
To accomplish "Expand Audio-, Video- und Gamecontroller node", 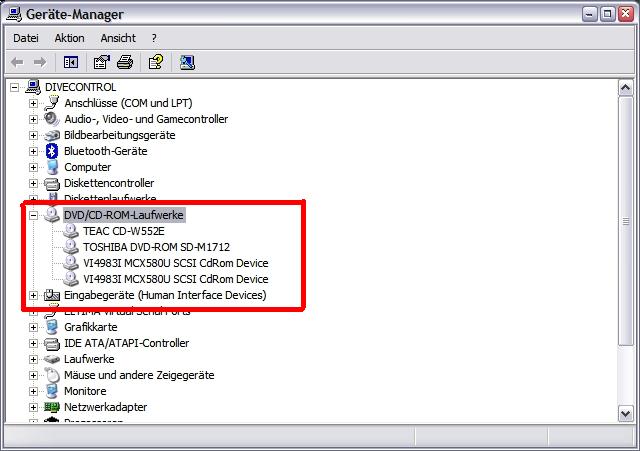I will (x=33, y=119).
